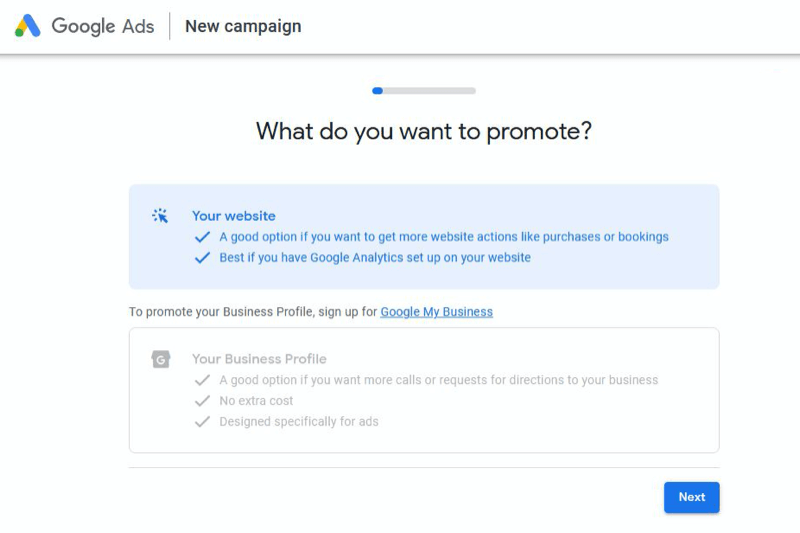Image resolution: width=800 pixels, height=533 pixels.
Task: Click the Google Ads wordmark text
Action: 103,26
